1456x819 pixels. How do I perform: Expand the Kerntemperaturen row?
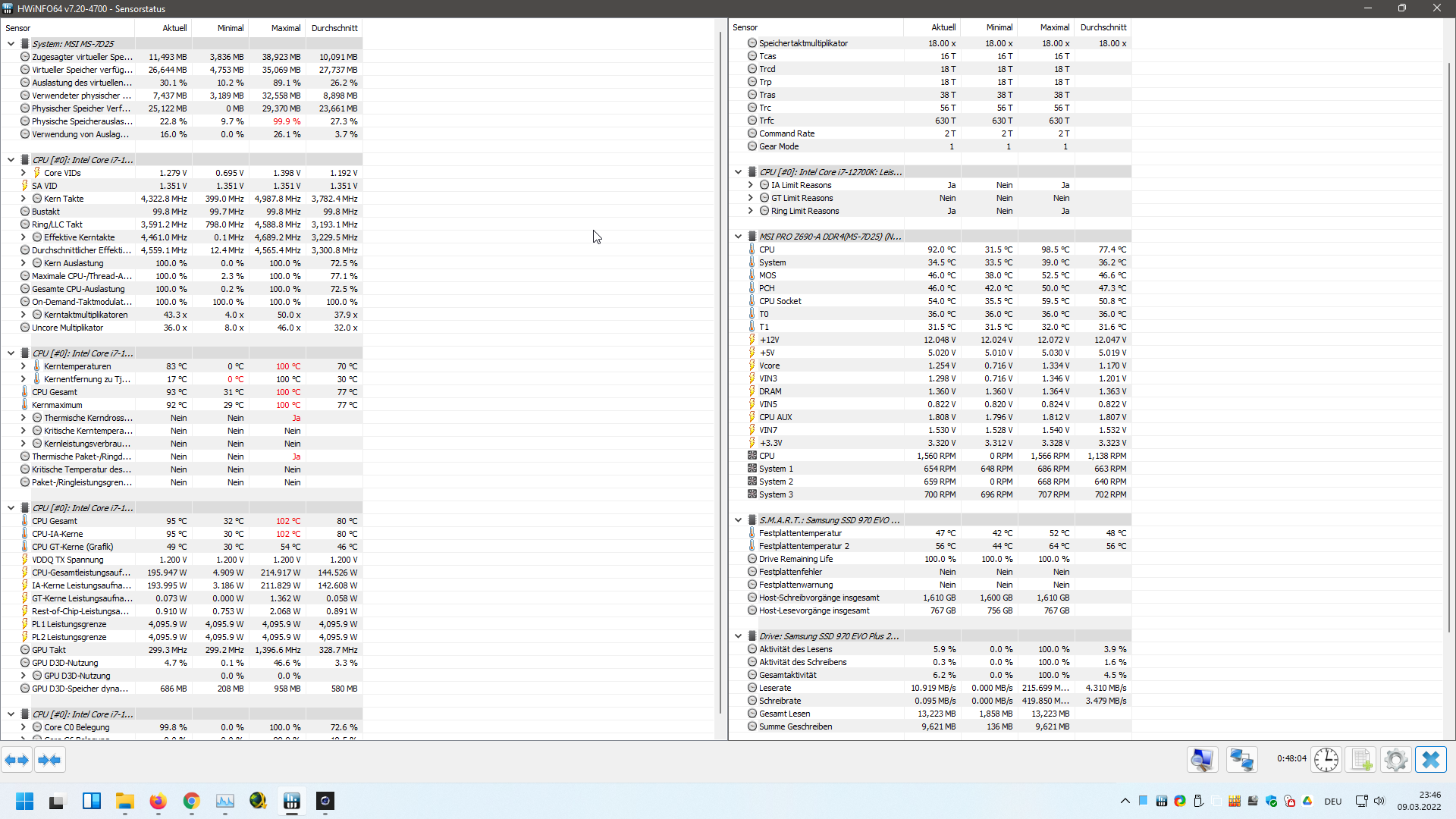point(24,366)
